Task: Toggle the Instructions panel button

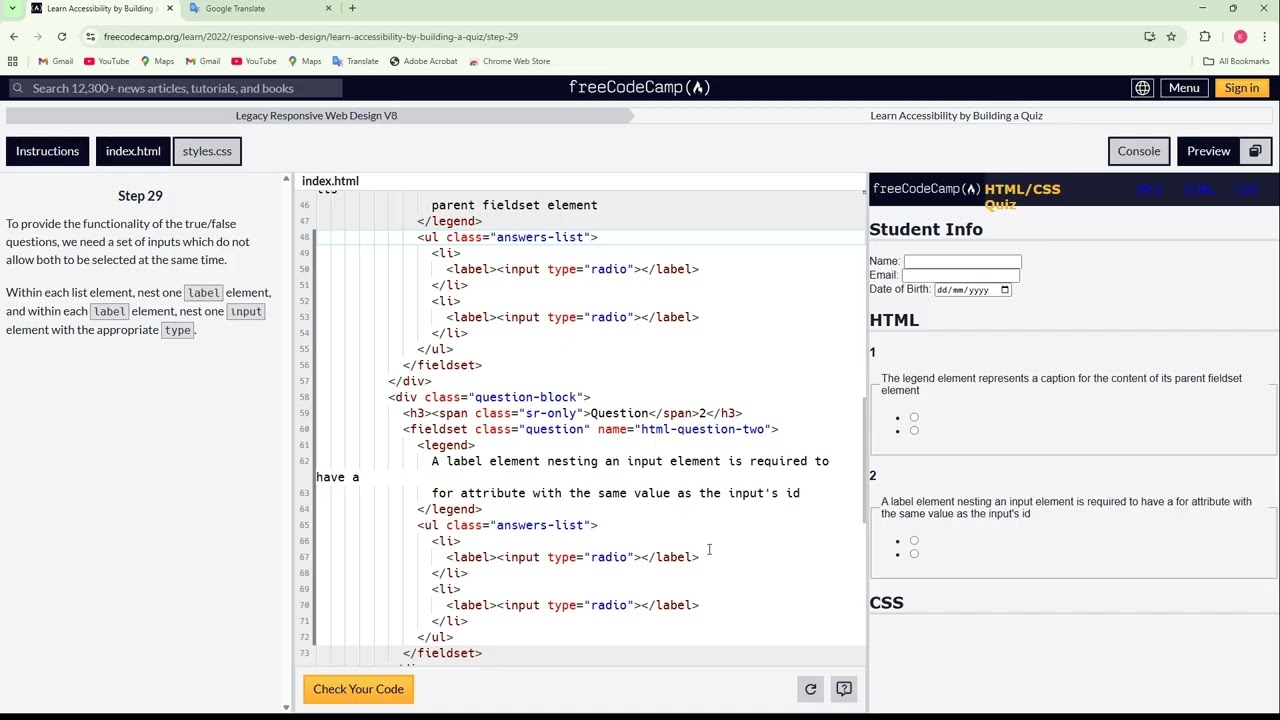Action: point(47,151)
